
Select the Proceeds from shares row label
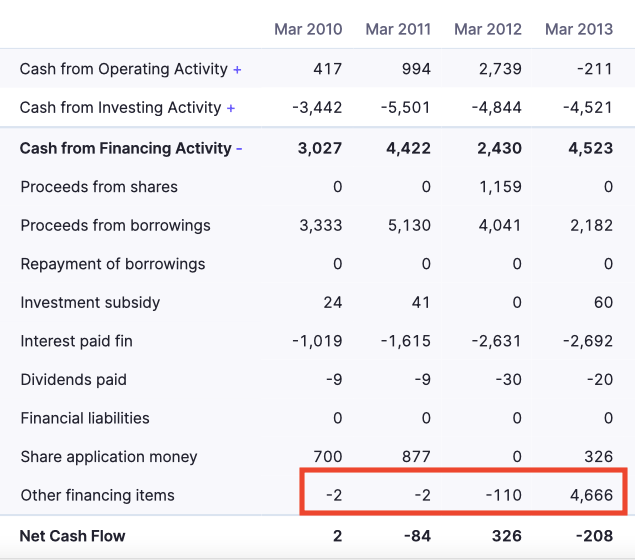pos(99,187)
